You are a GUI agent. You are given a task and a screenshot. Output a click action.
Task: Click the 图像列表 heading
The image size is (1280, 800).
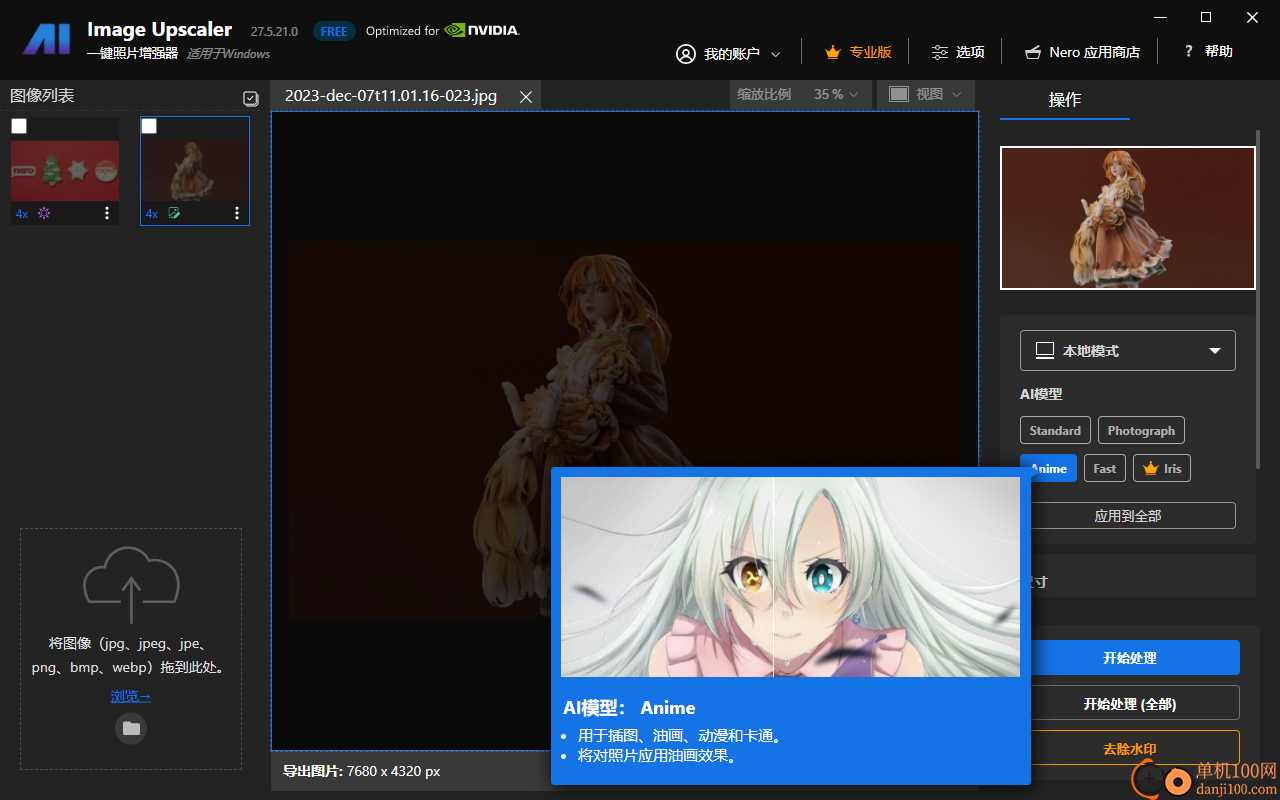(x=42, y=96)
